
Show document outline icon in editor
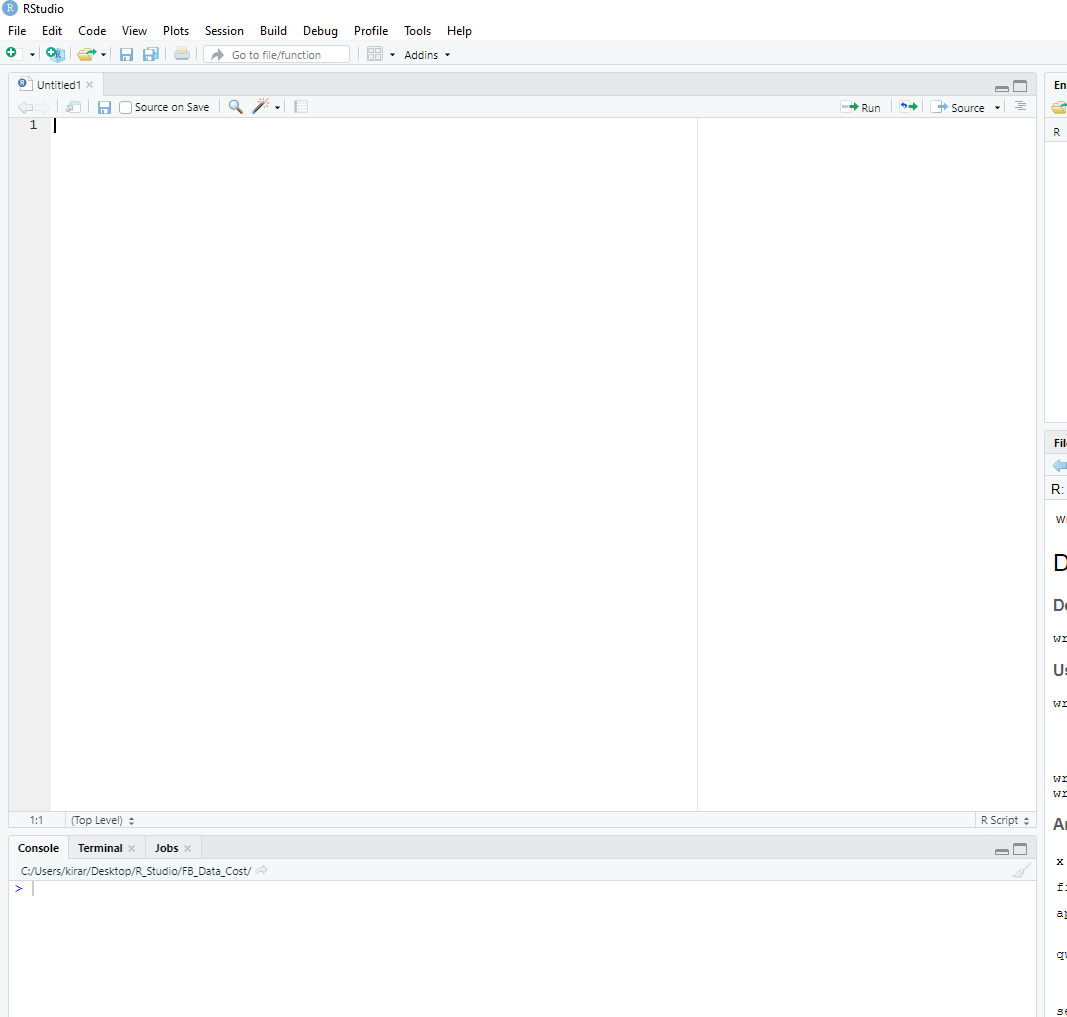coord(1020,107)
